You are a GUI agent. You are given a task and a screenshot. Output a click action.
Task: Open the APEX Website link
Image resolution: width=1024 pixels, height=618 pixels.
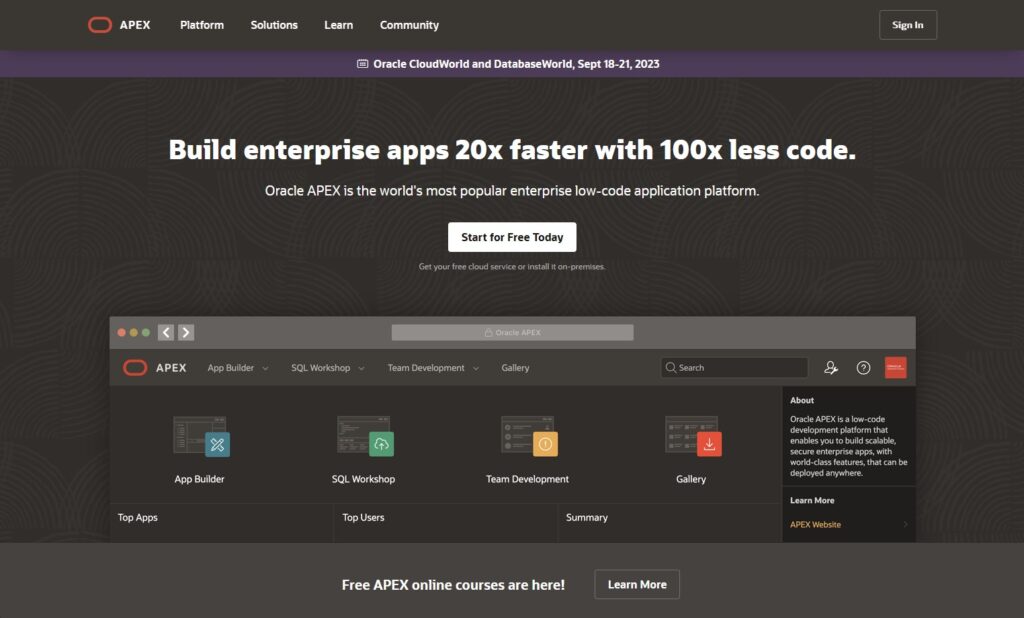coord(815,525)
